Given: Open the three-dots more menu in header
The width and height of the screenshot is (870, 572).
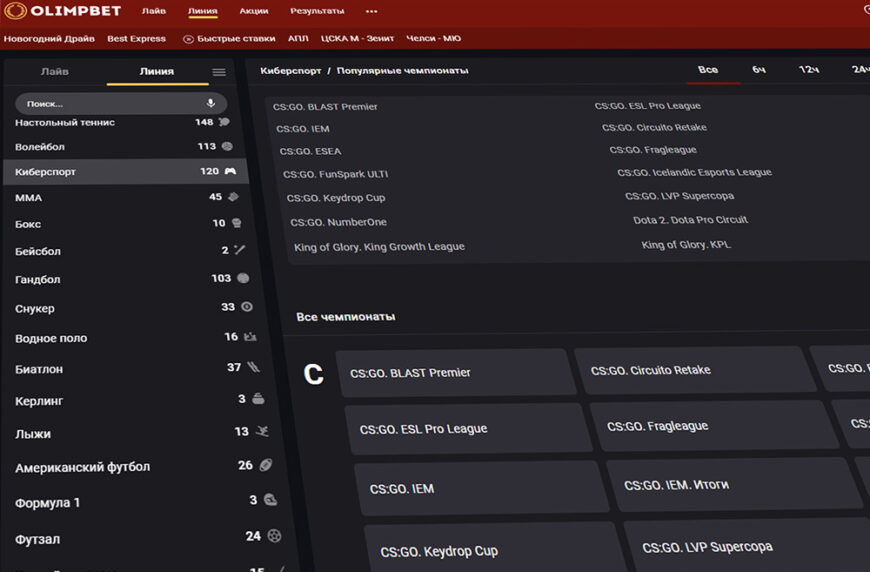Looking at the screenshot, I should [x=372, y=11].
